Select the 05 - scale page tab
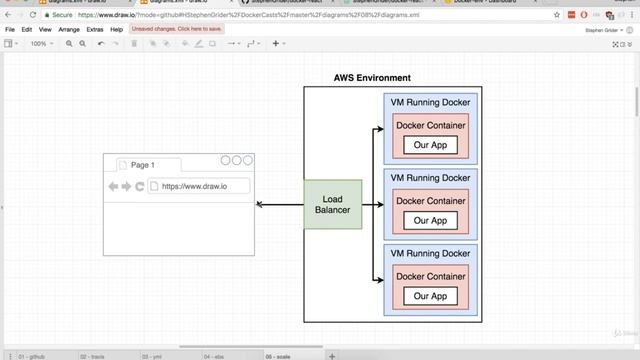Viewport: 640px width, 360px height. click(278, 357)
